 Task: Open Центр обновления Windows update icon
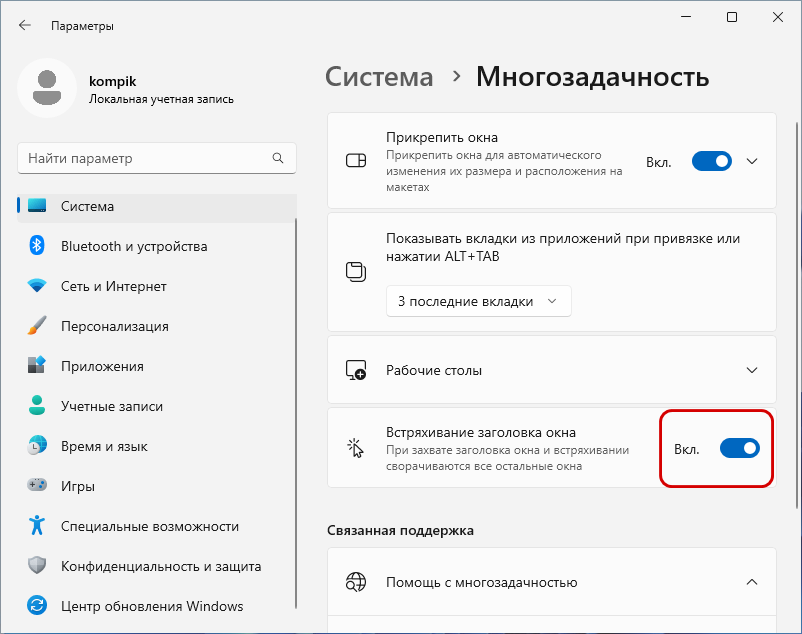(37, 606)
